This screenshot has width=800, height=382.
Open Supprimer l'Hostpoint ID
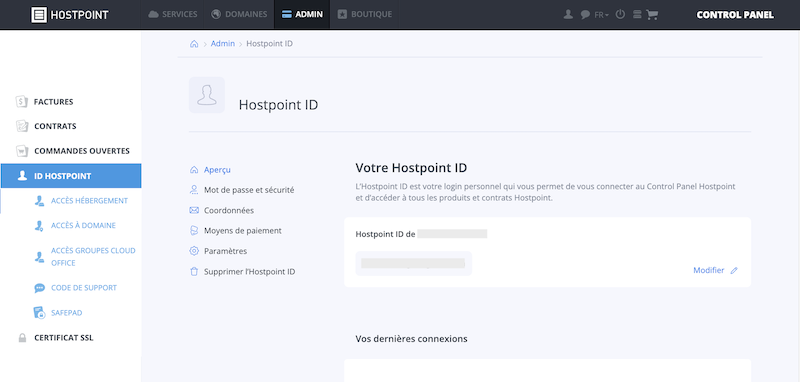coord(249,272)
